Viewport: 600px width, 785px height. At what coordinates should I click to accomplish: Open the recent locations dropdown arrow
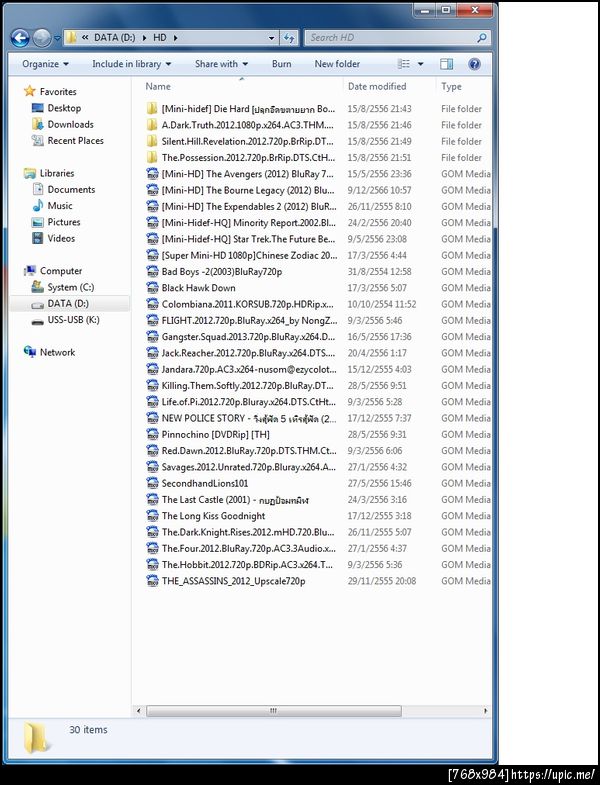point(57,38)
